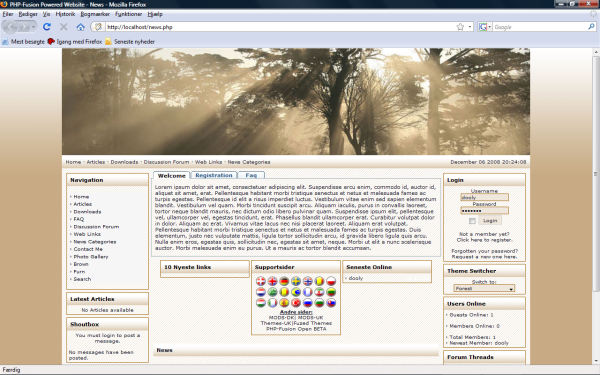Screen dimensions: 600x375
Task: Click the Firefox reload page icon
Action: (47, 27)
